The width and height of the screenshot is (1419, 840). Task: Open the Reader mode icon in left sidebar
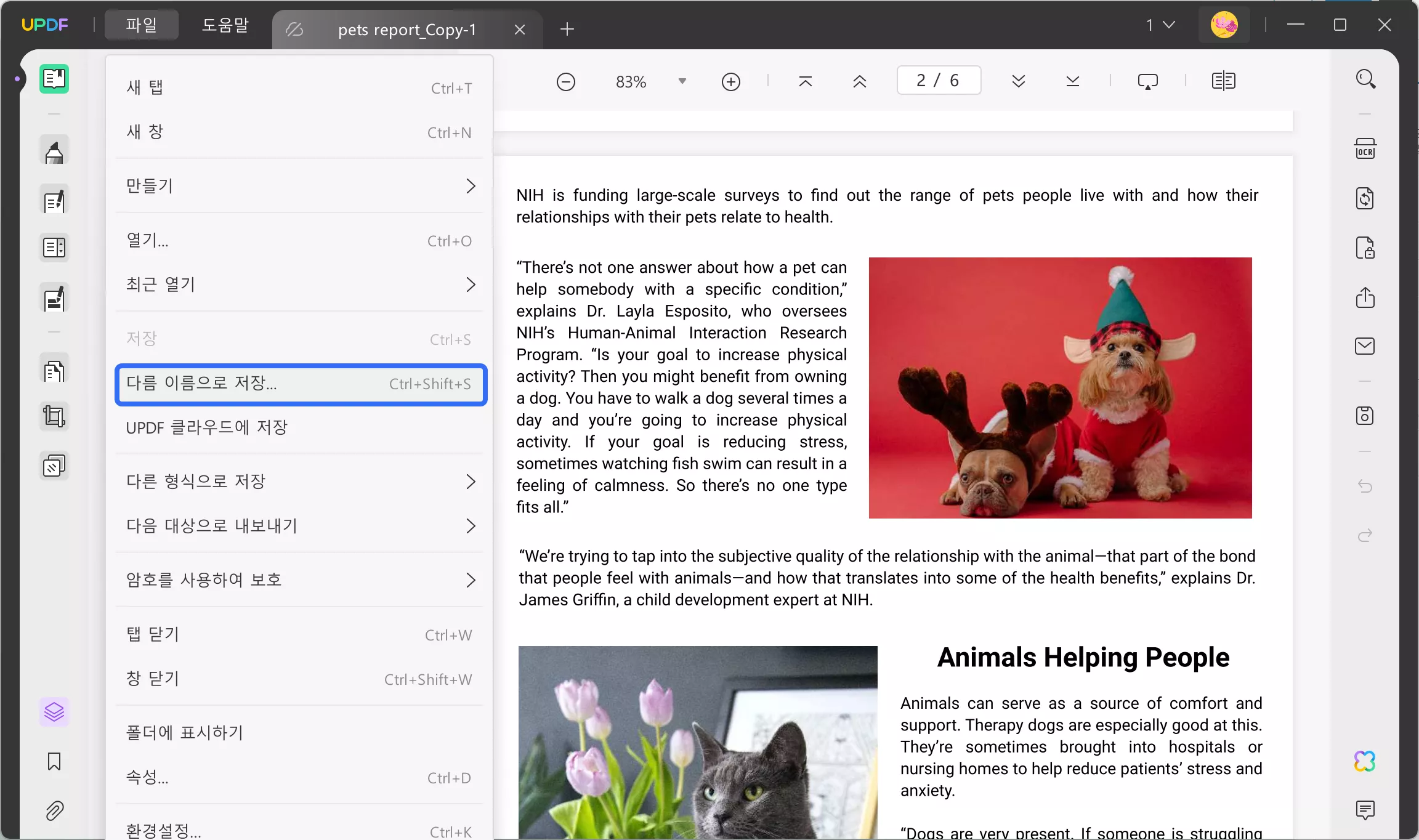(54, 79)
